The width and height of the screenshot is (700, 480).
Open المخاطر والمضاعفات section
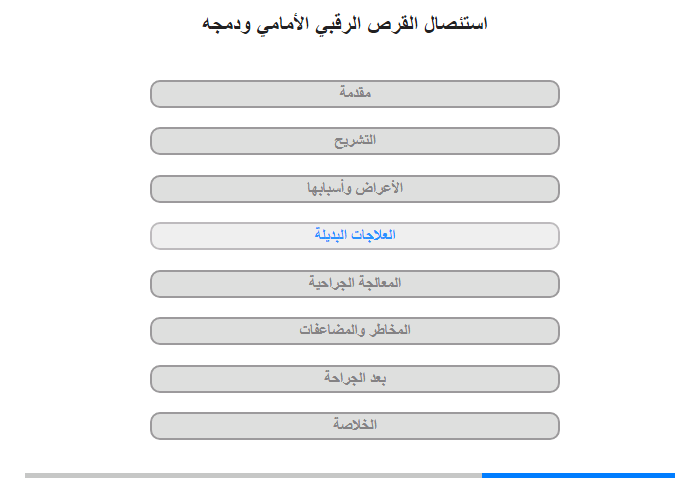point(355,331)
